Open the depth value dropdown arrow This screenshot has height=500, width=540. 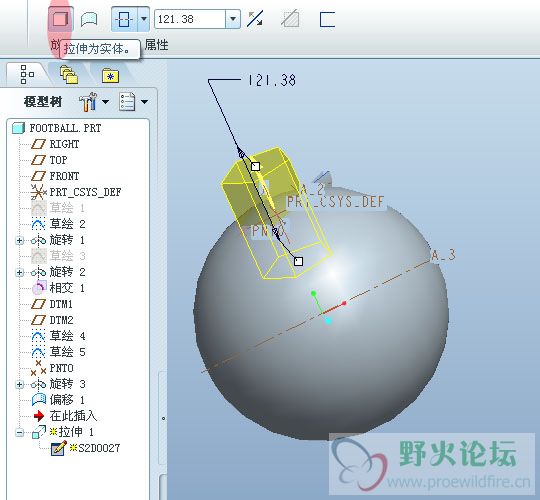pyautogui.click(x=233, y=19)
